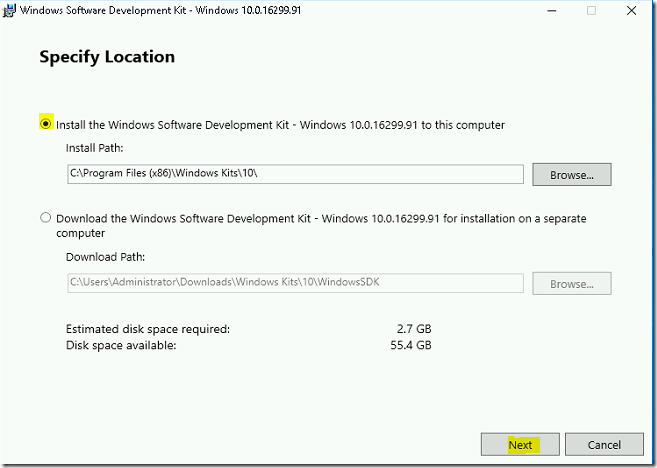Cancel the SDK installation
Image resolution: width=657 pixels, height=468 pixels.
pos(604,445)
